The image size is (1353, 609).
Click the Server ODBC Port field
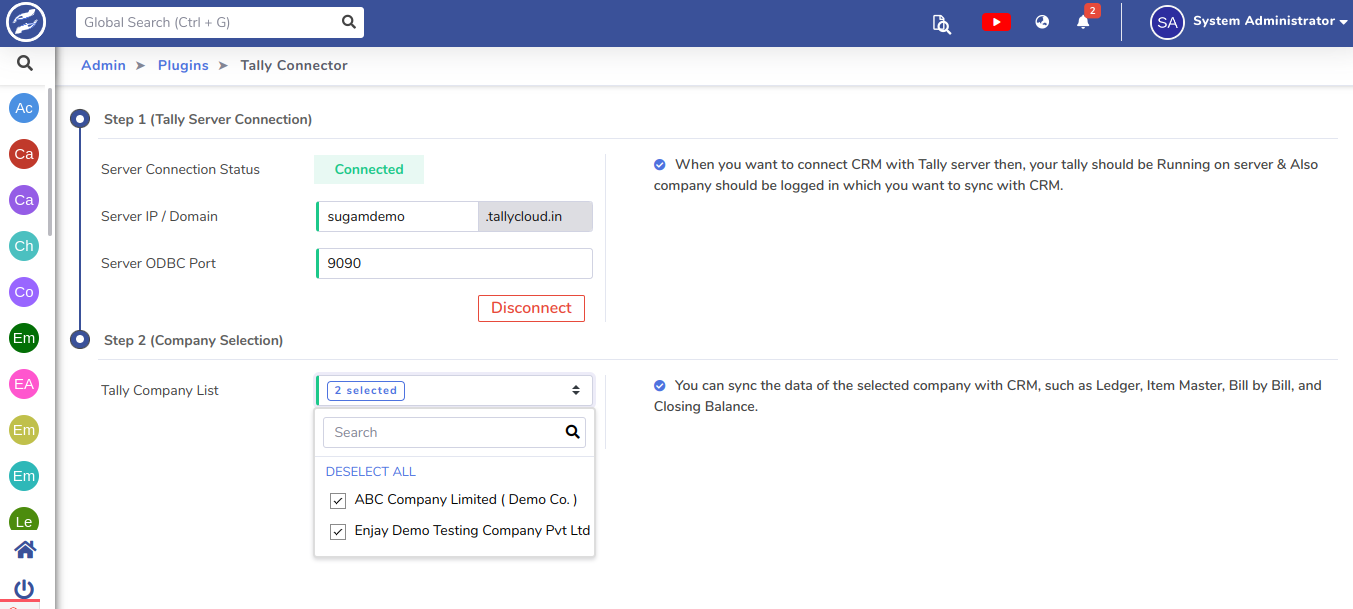[x=454, y=263]
